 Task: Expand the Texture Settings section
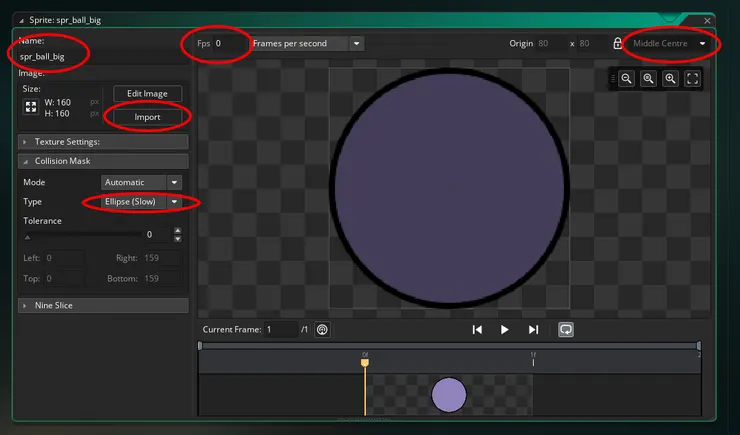[103, 142]
